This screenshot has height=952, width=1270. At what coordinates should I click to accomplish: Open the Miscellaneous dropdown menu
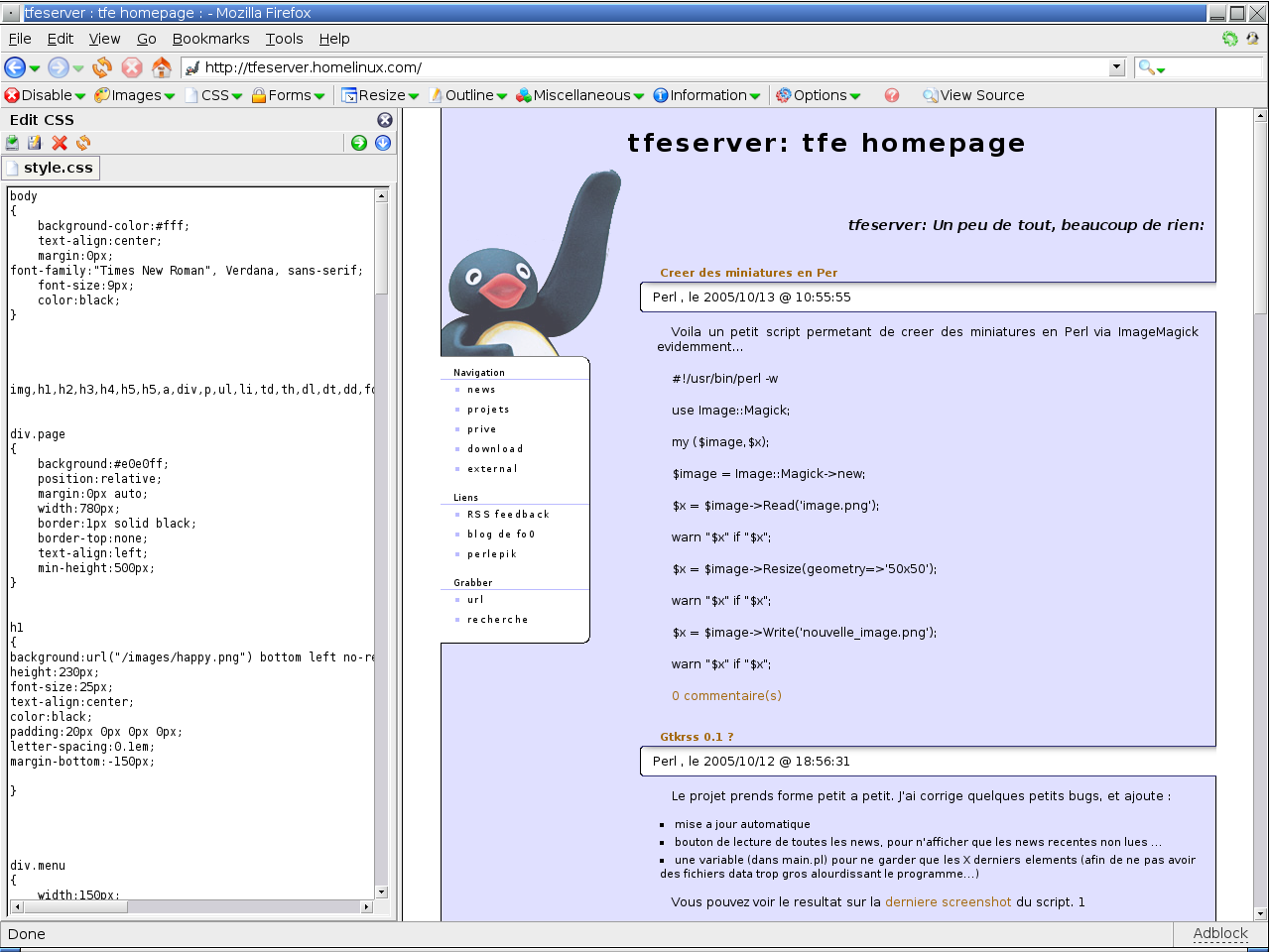pyautogui.click(x=580, y=95)
